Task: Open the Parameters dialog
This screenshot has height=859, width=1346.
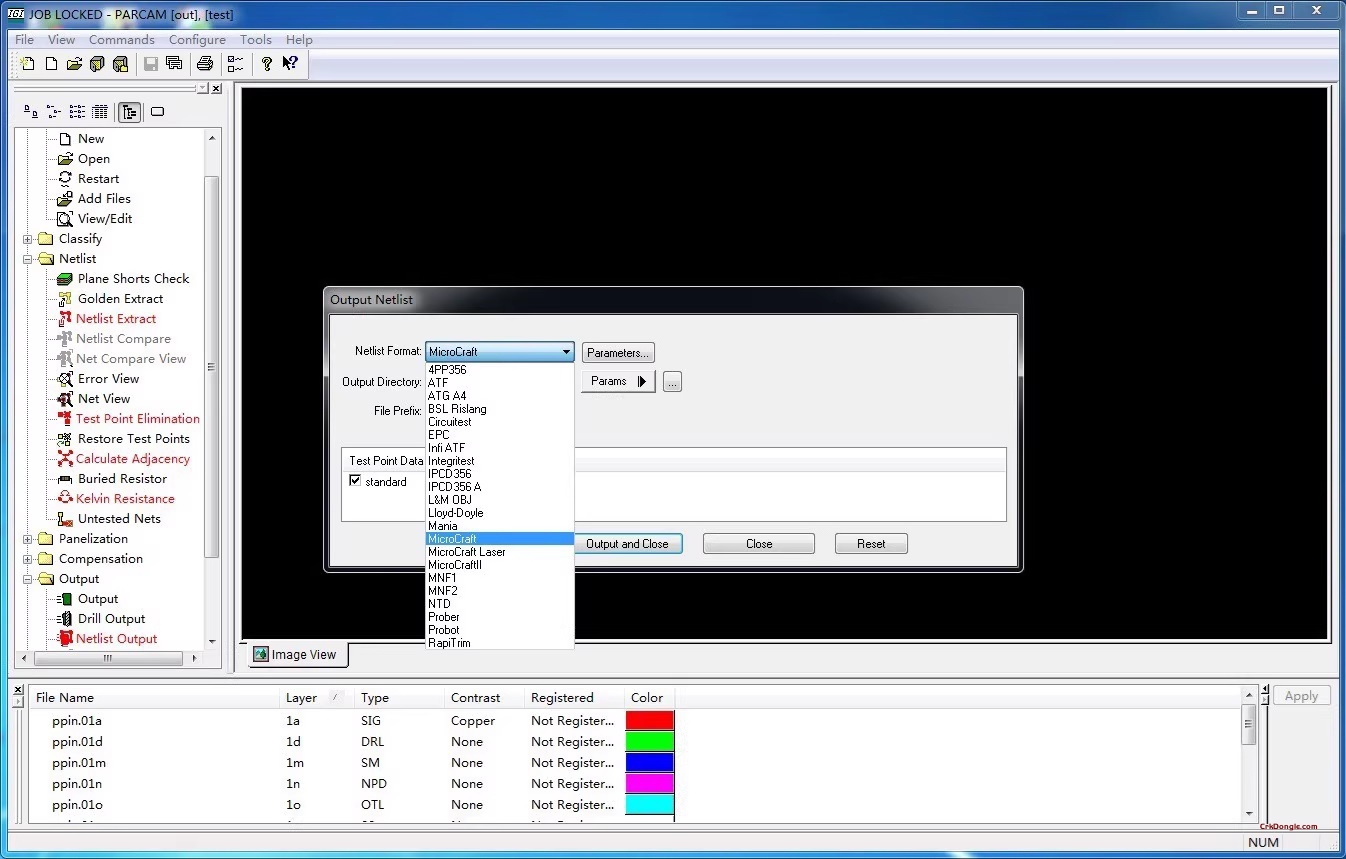Action: click(x=618, y=352)
